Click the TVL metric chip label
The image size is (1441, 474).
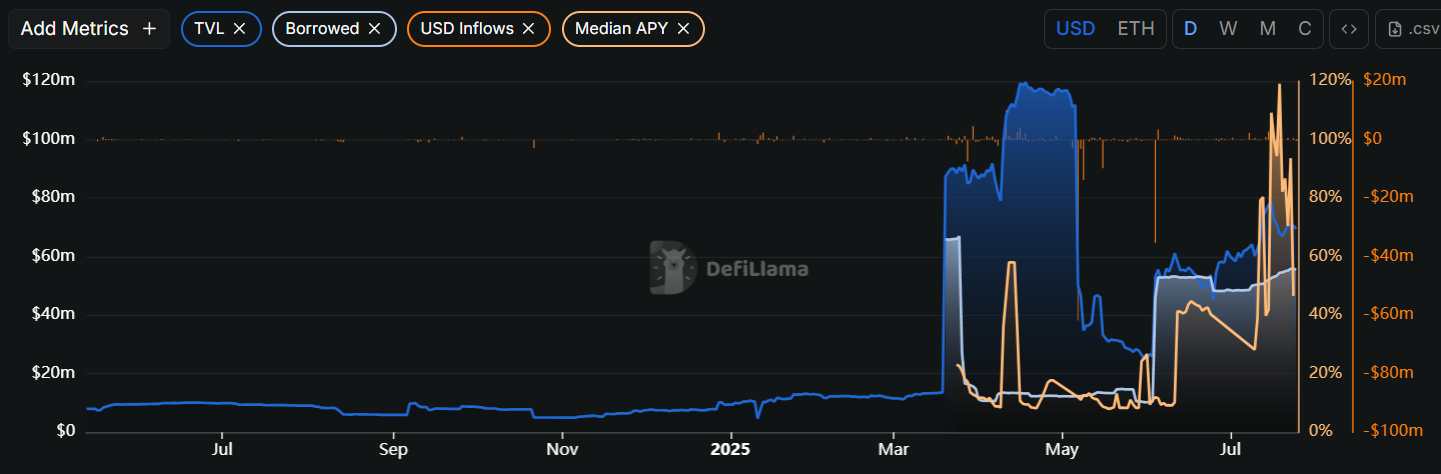click(x=209, y=29)
